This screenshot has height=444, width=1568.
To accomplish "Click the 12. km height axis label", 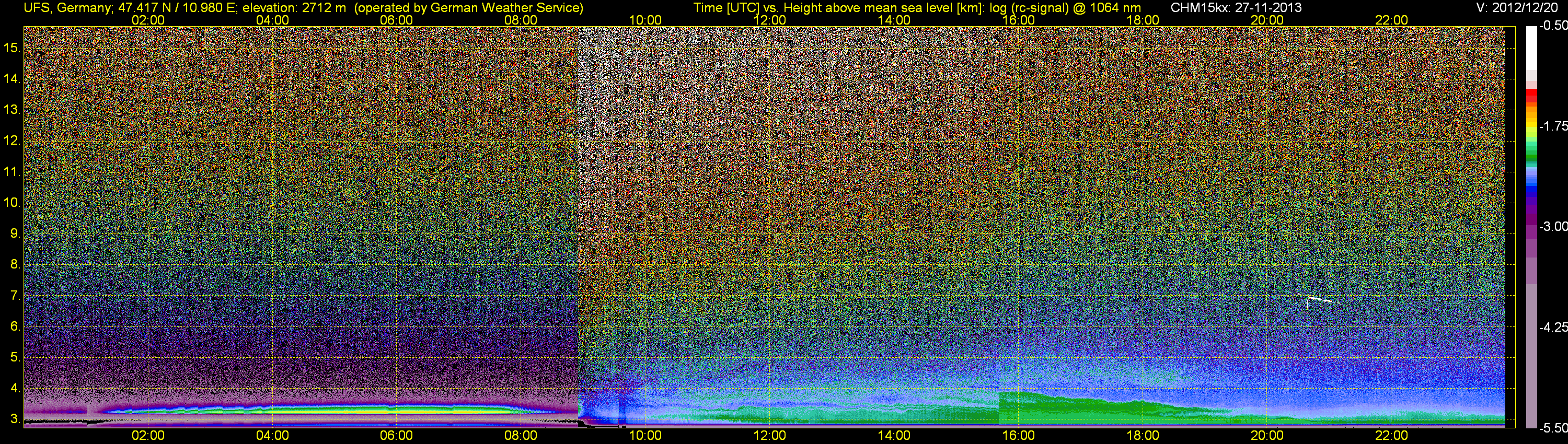I will pyautogui.click(x=12, y=141).
